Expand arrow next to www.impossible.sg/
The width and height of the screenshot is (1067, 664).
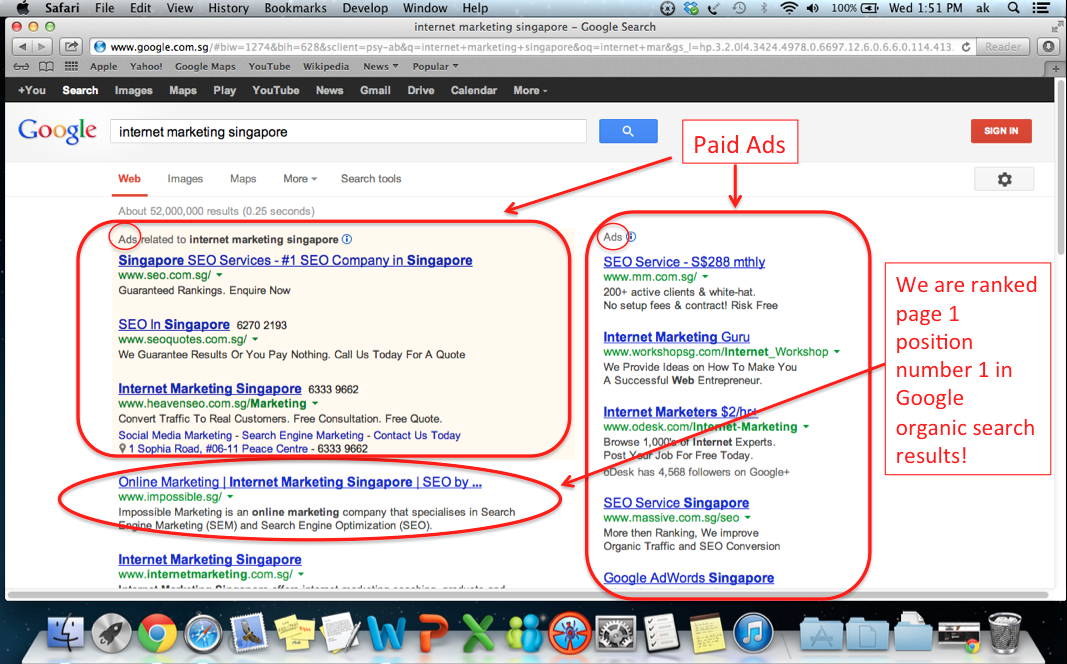230,497
